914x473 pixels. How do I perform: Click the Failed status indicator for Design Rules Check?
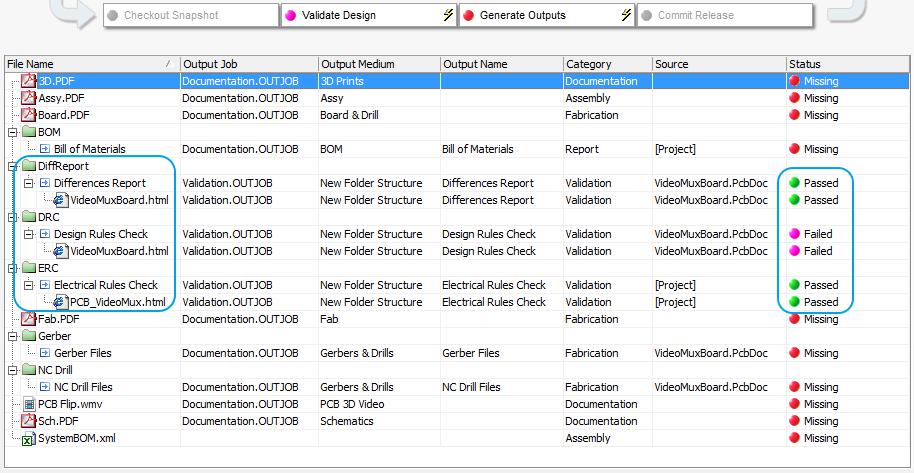795,234
